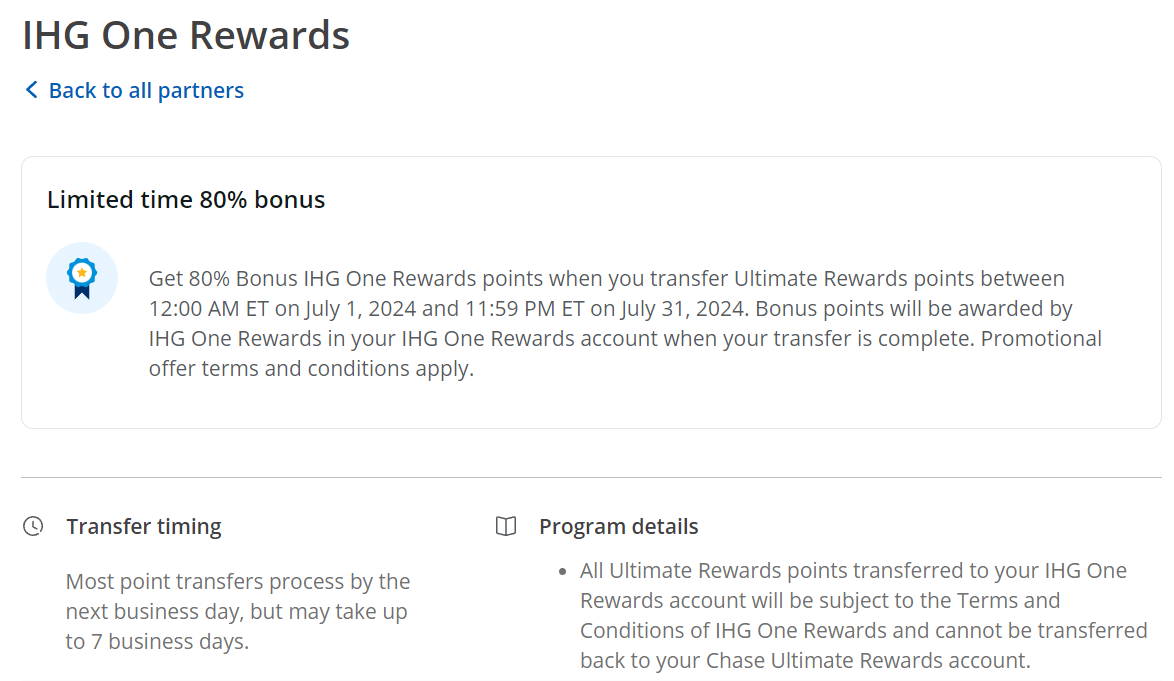
Task: Click the Program details section heading
Action: click(619, 526)
